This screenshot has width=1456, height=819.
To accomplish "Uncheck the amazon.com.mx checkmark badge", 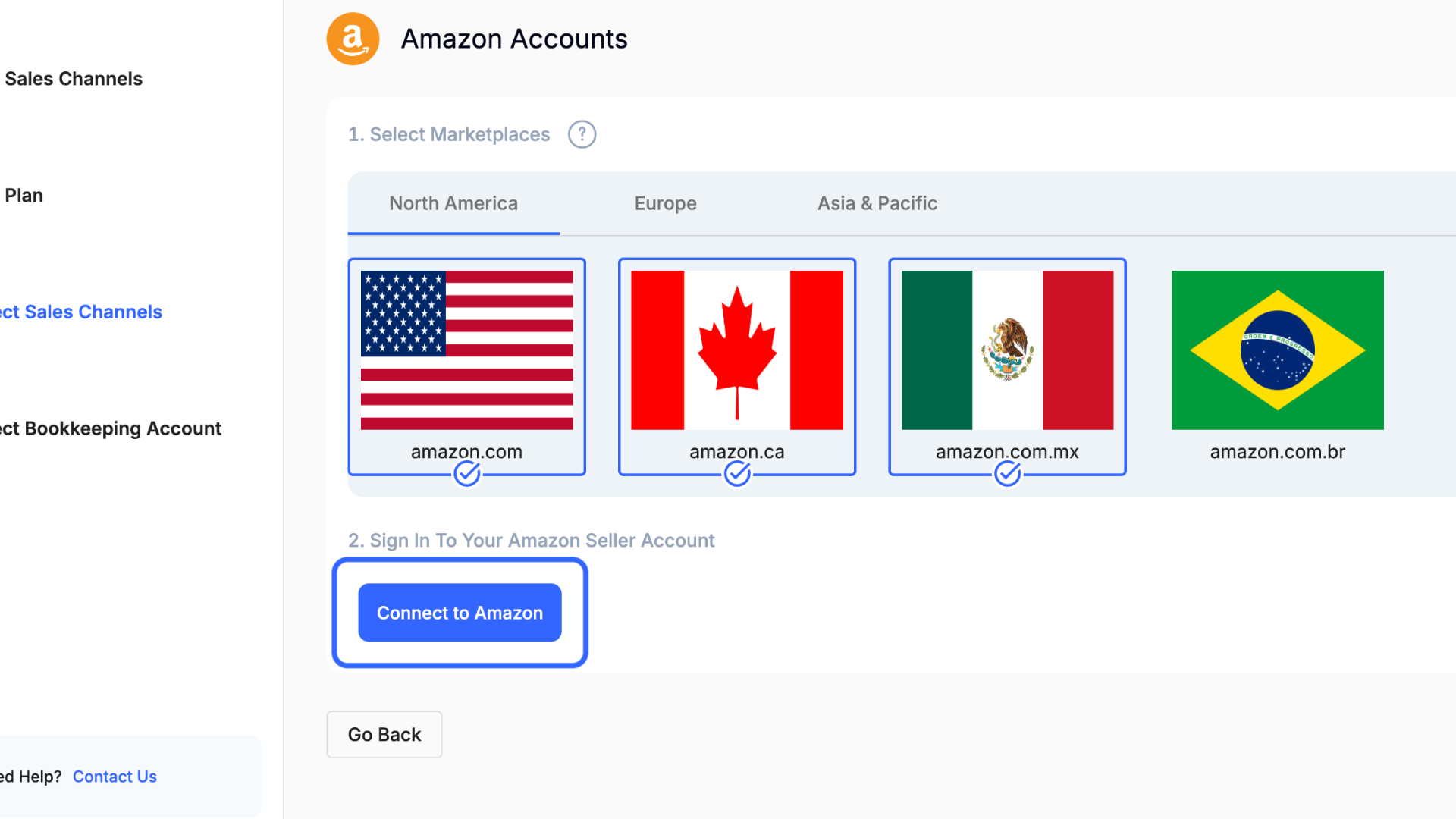I will coord(1007,474).
